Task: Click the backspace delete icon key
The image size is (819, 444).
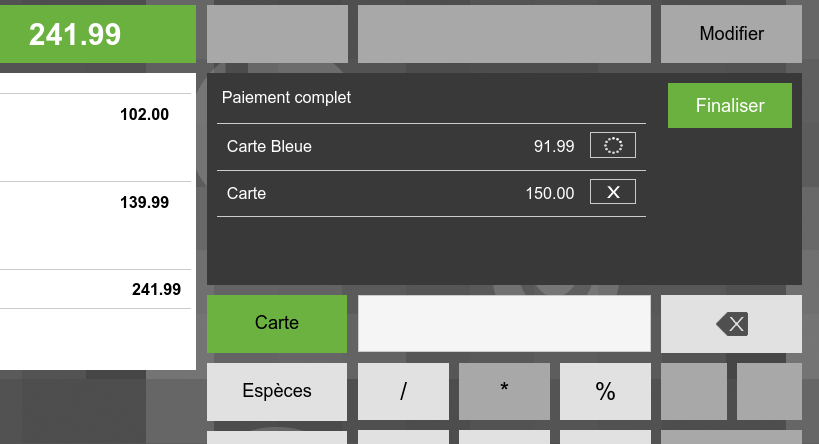Action: [x=731, y=324]
